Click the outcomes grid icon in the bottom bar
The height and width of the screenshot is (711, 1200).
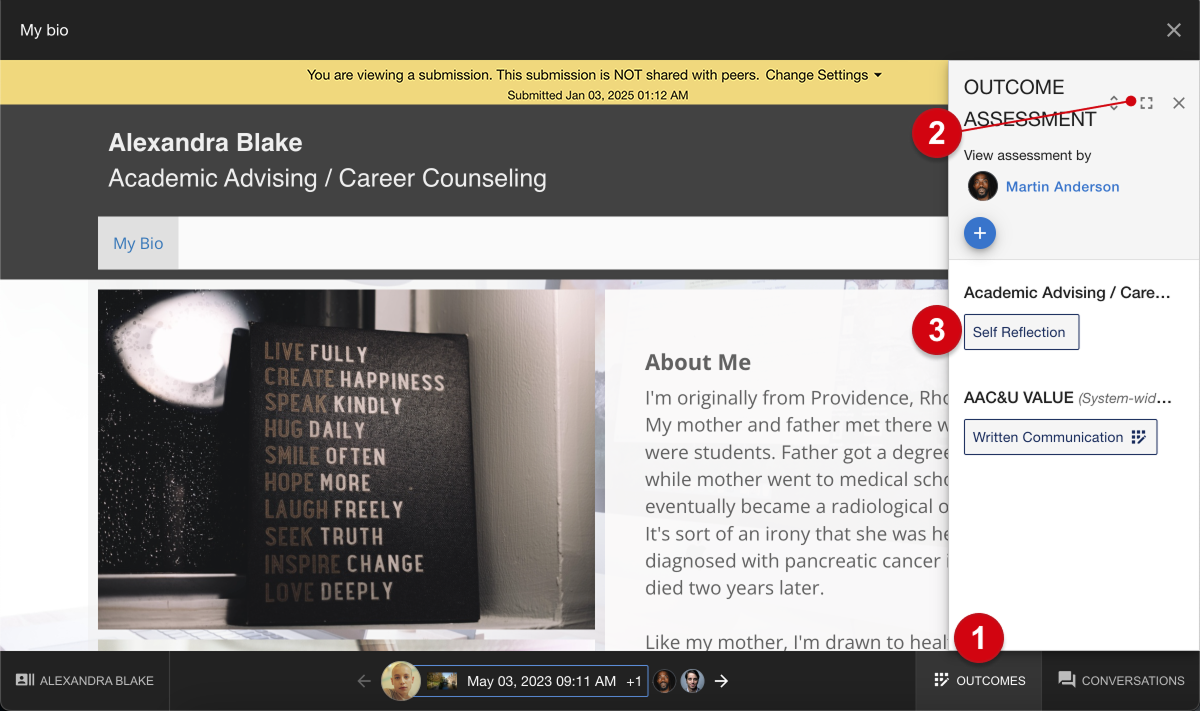[x=941, y=680]
